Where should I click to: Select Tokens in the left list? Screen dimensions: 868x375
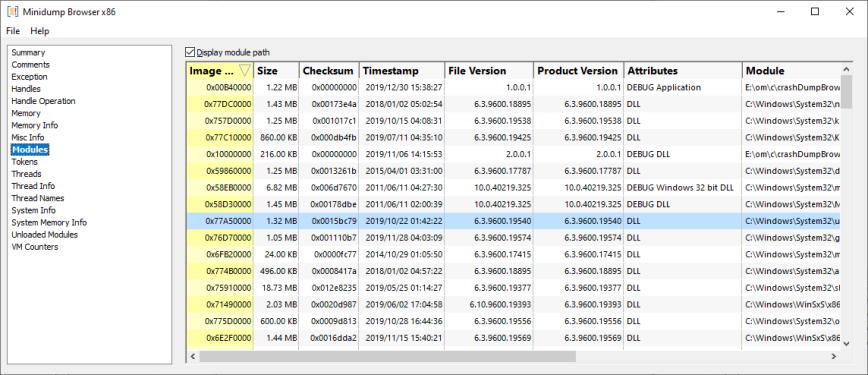coord(24,162)
